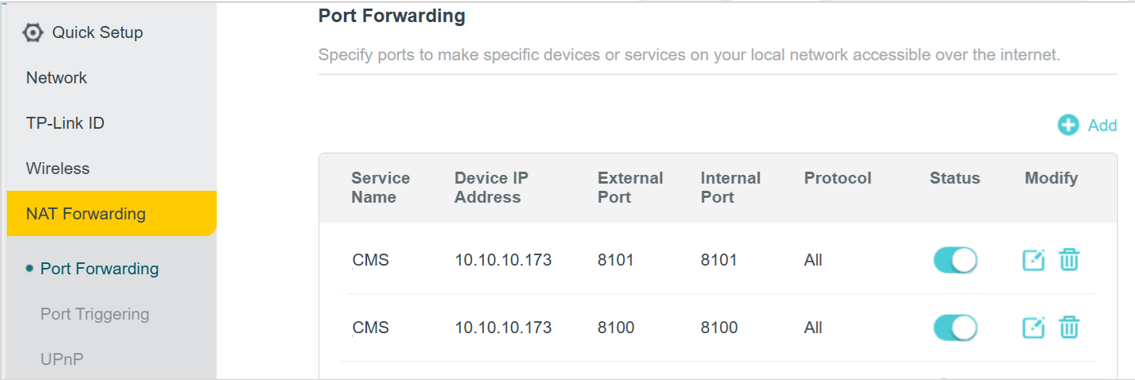Image resolution: width=1135 pixels, height=380 pixels.
Task: Delete the CMS port 8100 entry
Action: [1068, 328]
